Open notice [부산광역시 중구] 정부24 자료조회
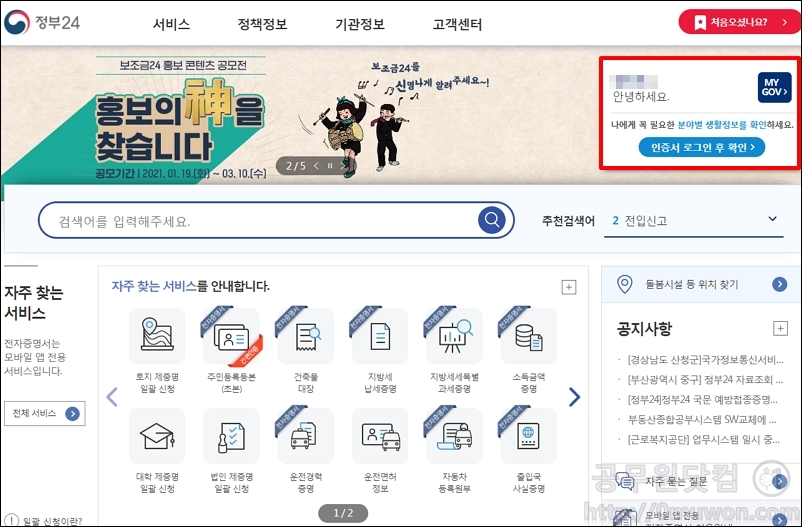The width and height of the screenshot is (802, 527). 705,380
